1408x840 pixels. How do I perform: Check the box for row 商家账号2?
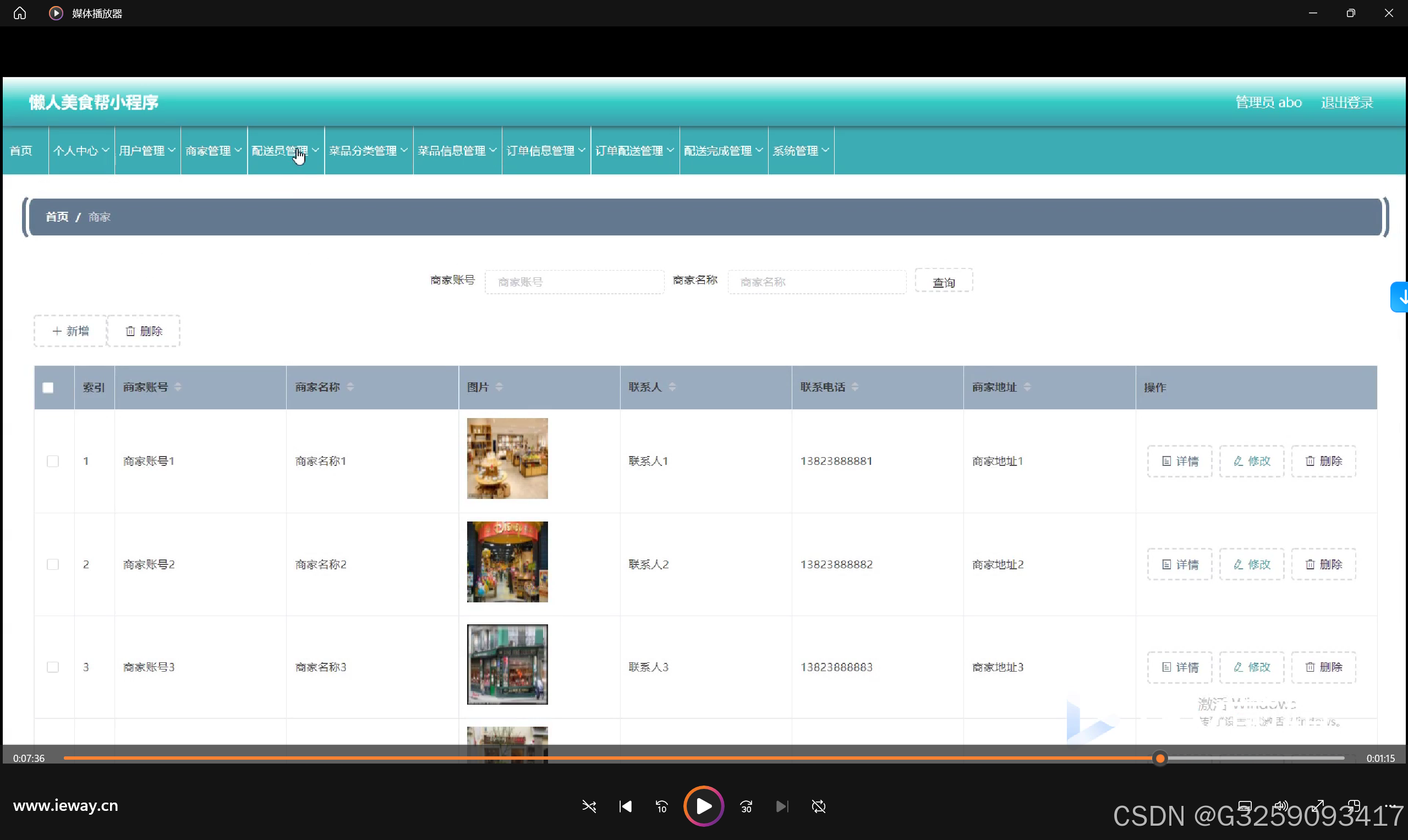(x=53, y=564)
